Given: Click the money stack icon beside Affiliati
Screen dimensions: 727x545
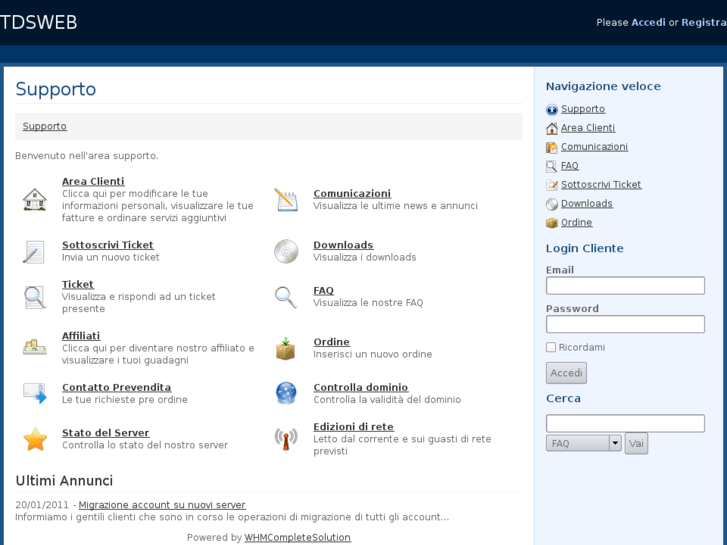Looking at the screenshot, I should click(35, 347).
